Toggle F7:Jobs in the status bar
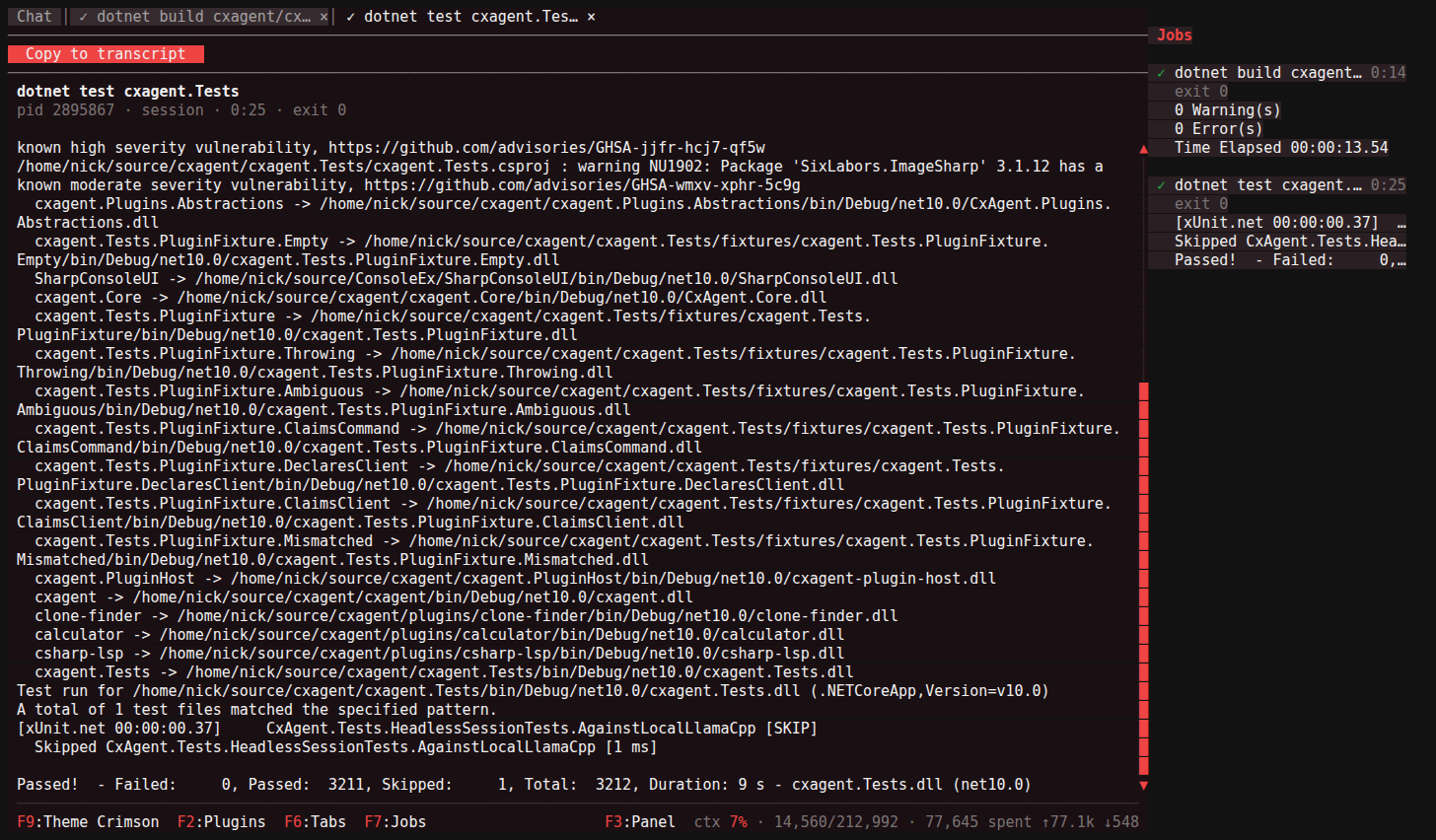 point(395,822)
